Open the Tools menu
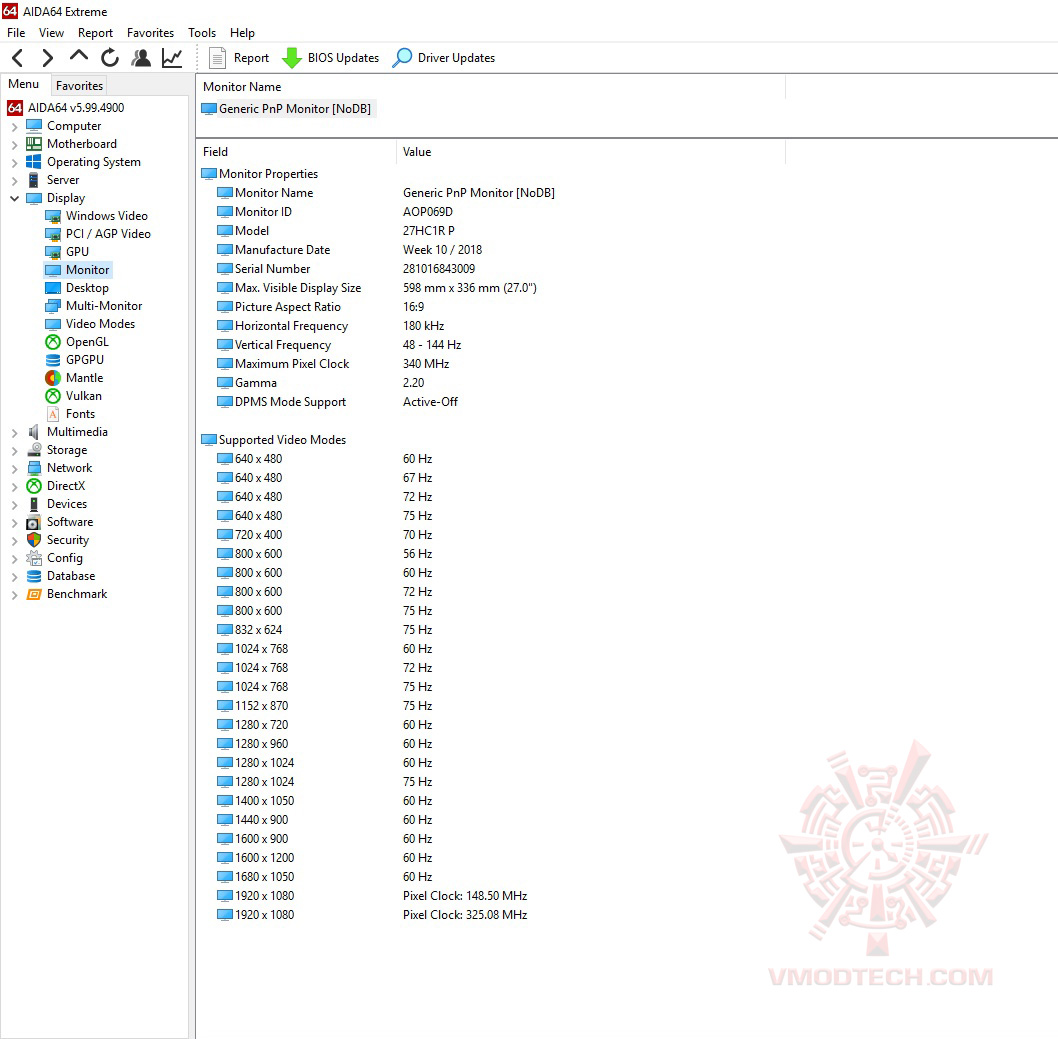Screen dimensions: 1058x1039 [202, 33]
